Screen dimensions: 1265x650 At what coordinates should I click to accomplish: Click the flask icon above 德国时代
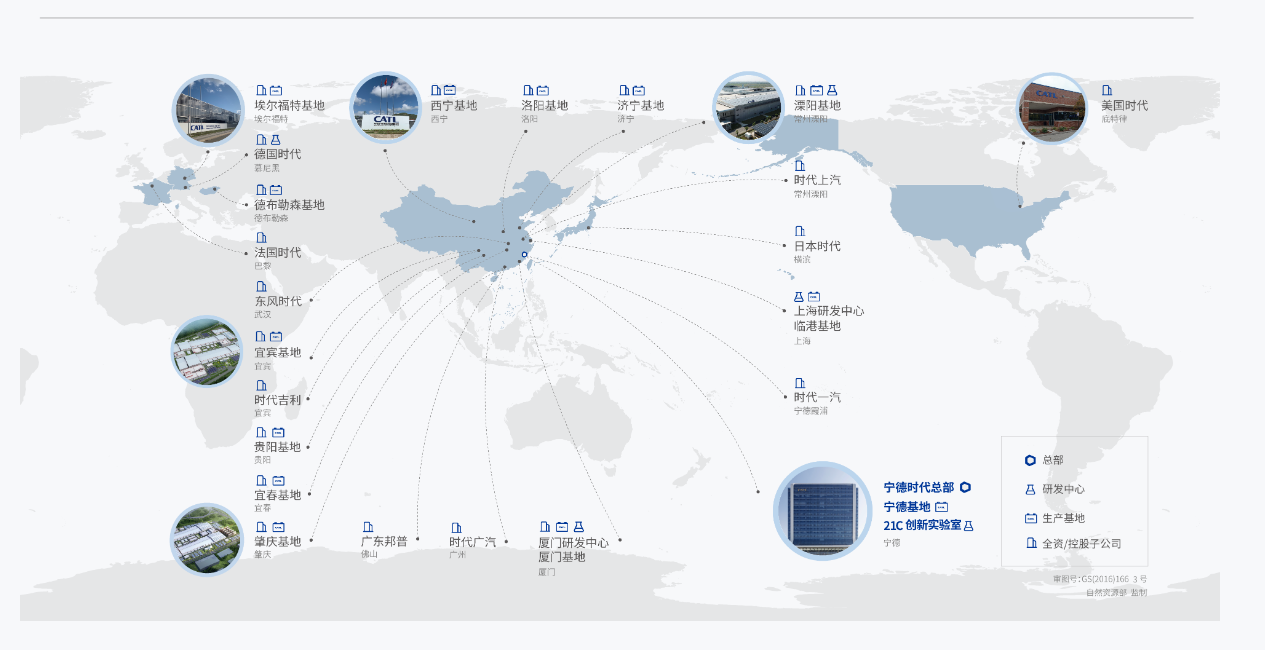(275, 140)
